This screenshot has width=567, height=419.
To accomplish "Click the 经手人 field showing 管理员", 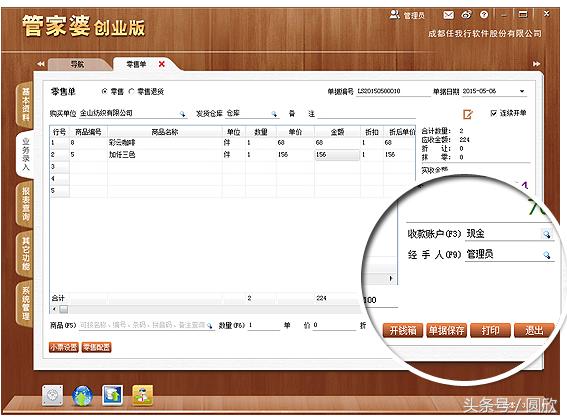I will (503, 255).
